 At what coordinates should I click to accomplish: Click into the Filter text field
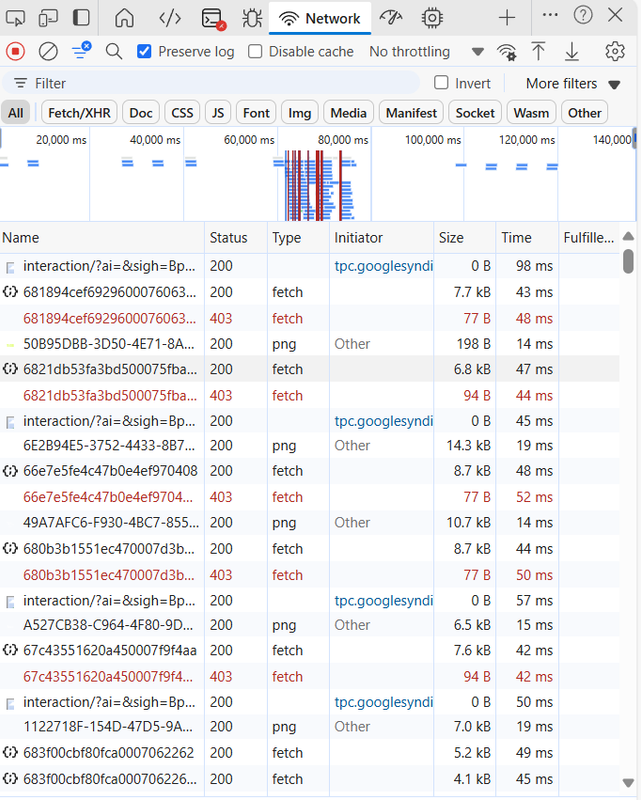tap(212, 83)
